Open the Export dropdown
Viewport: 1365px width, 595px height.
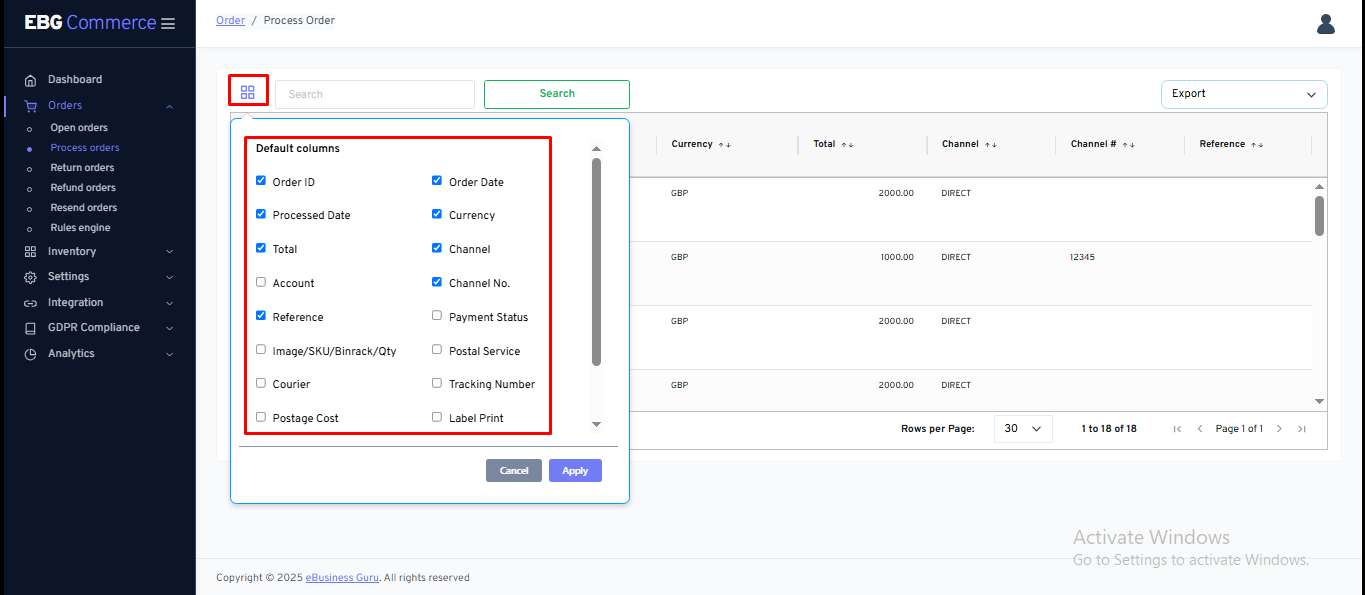coord(1243,94)
